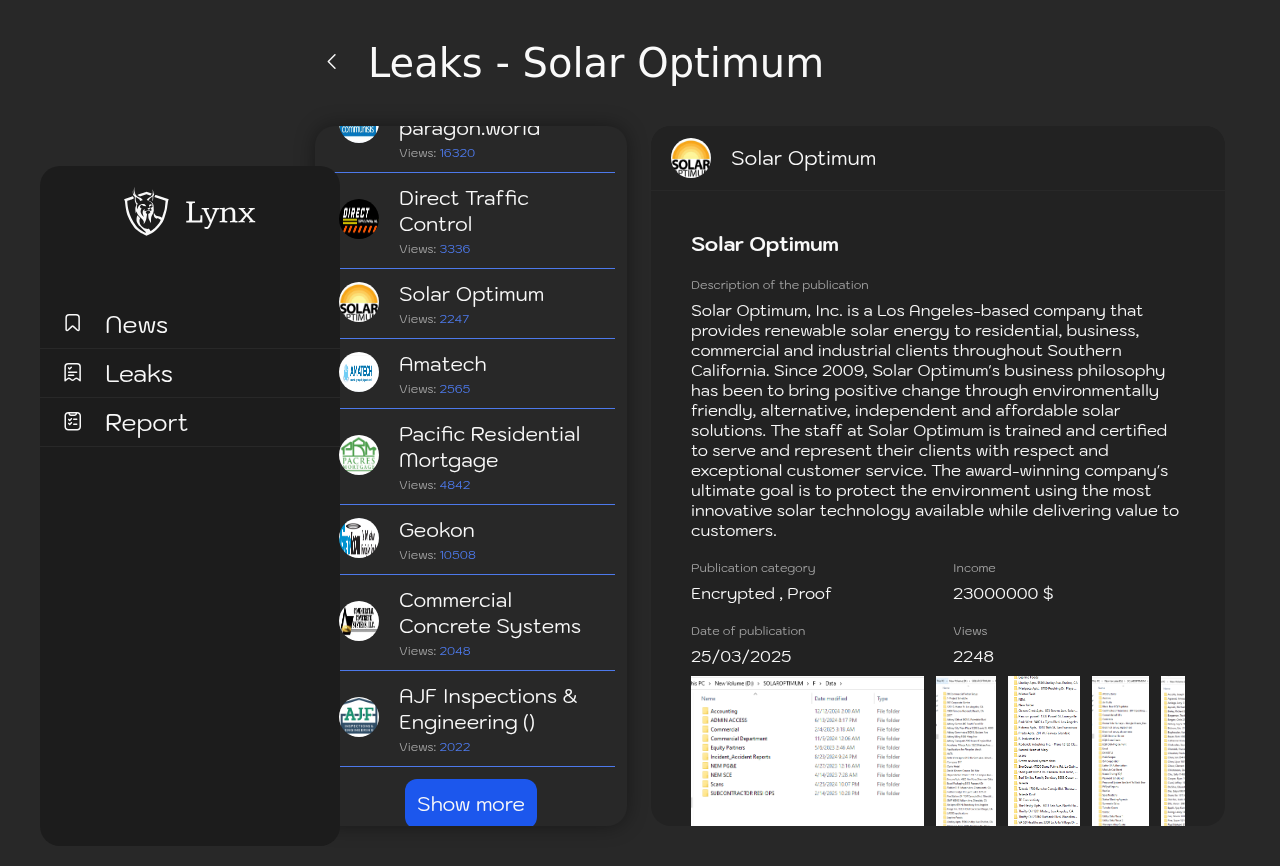
Task: Click the Lynx logo icon
Action: pos(146,212)
